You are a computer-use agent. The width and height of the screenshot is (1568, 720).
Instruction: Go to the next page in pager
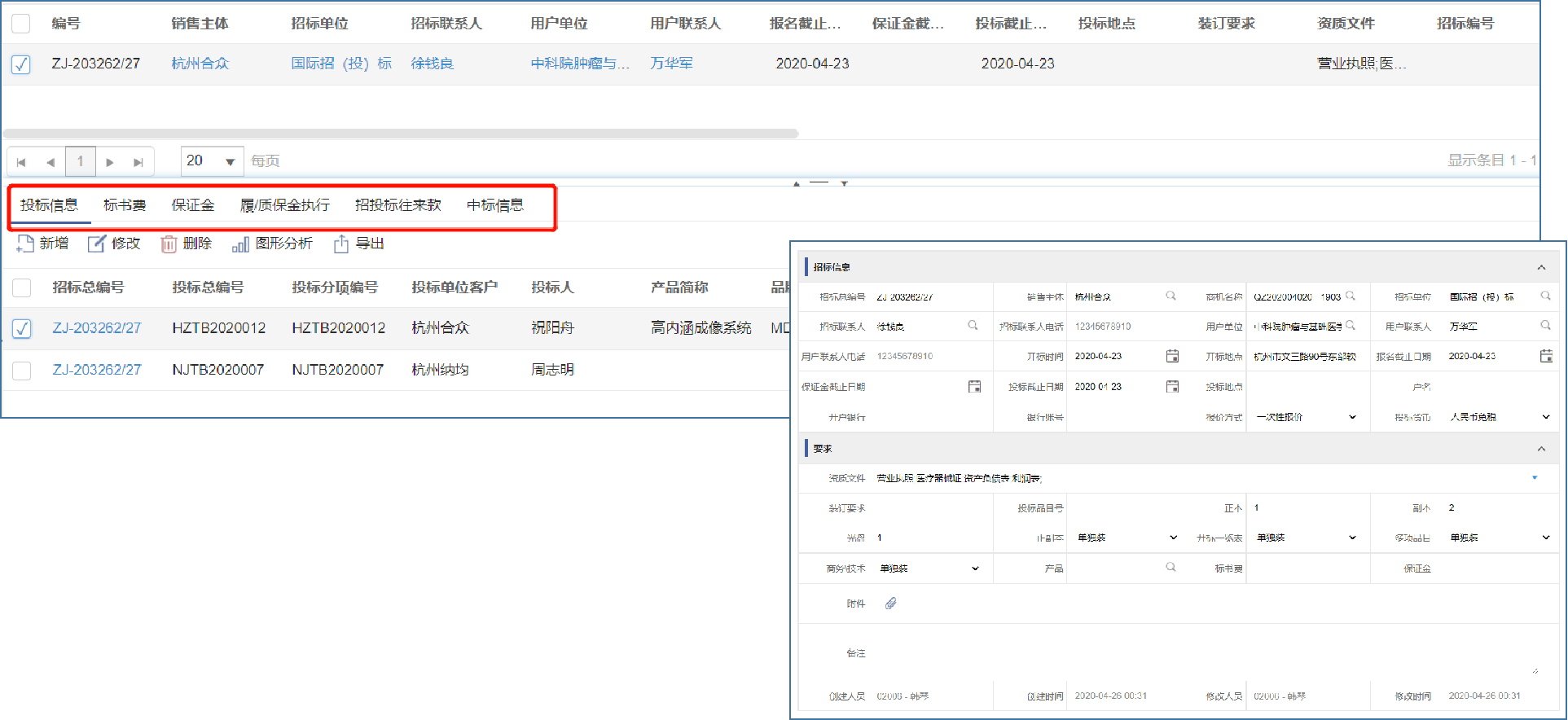point(110,162)
